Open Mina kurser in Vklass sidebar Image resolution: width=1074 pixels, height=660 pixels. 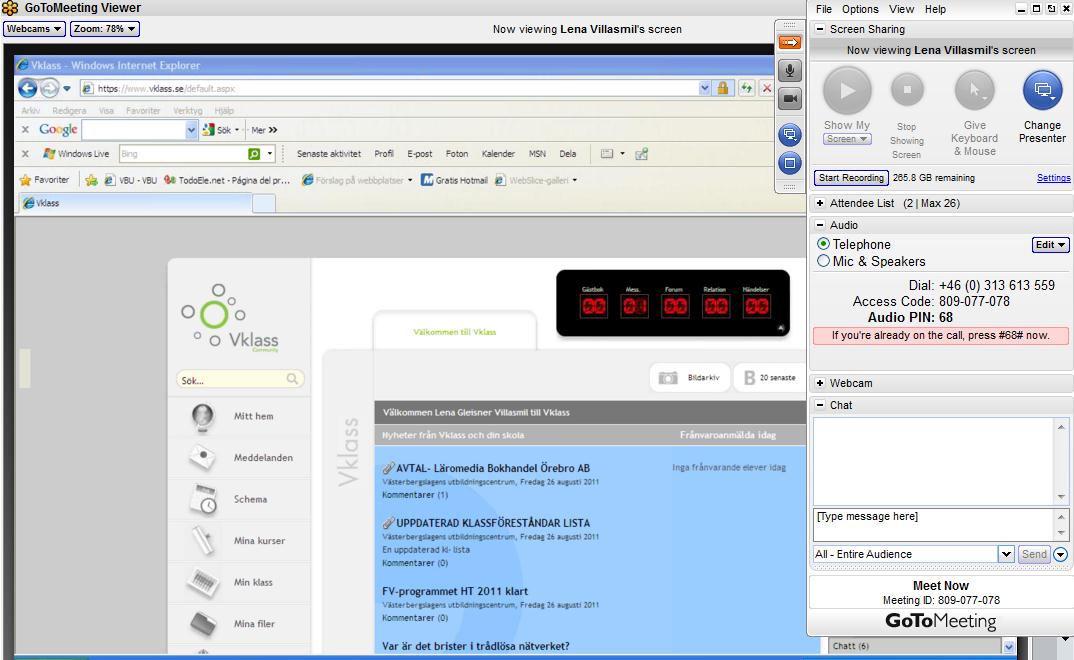238,541
